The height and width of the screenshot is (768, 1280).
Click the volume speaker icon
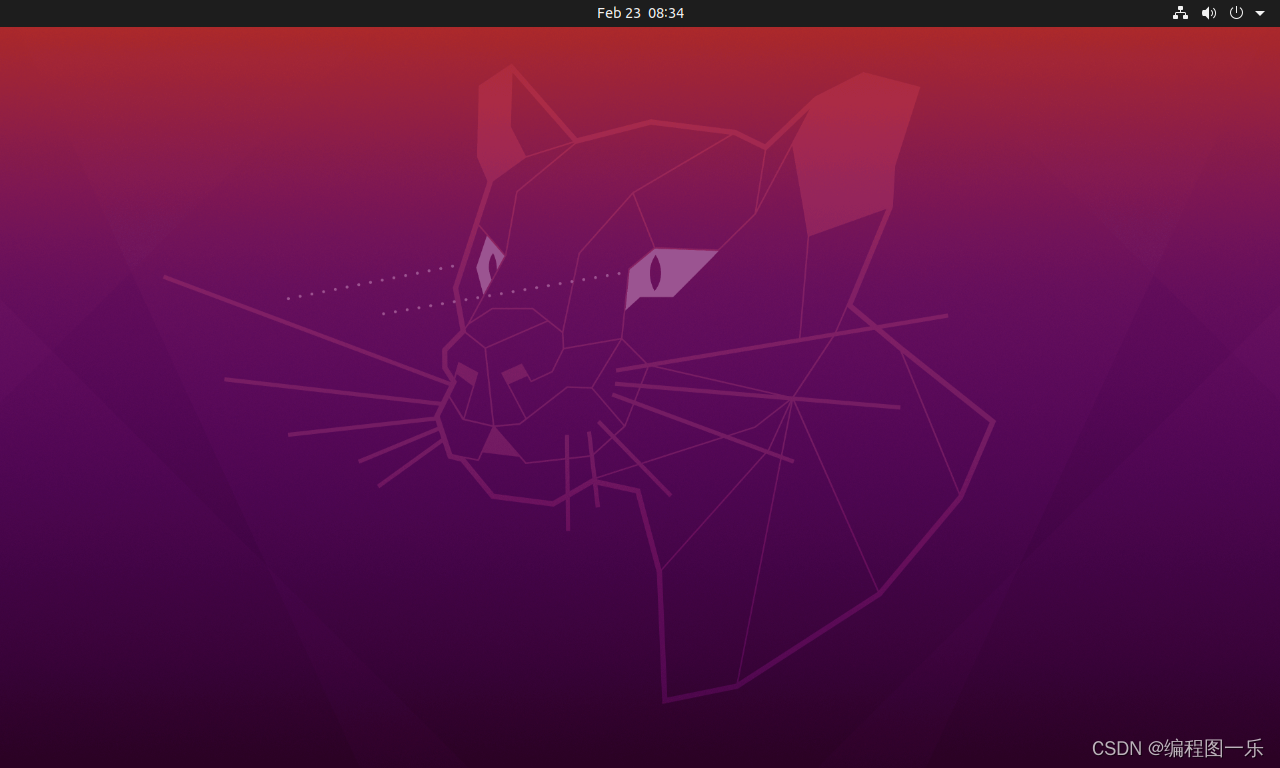click(x=1208, y=13)
